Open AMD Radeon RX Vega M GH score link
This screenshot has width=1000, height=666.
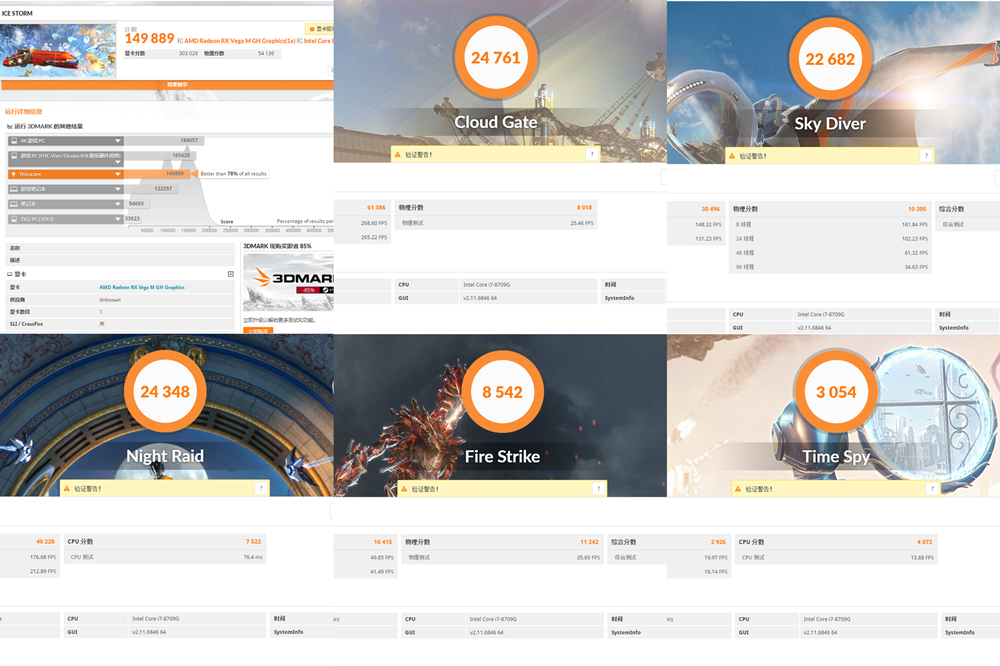240,41
